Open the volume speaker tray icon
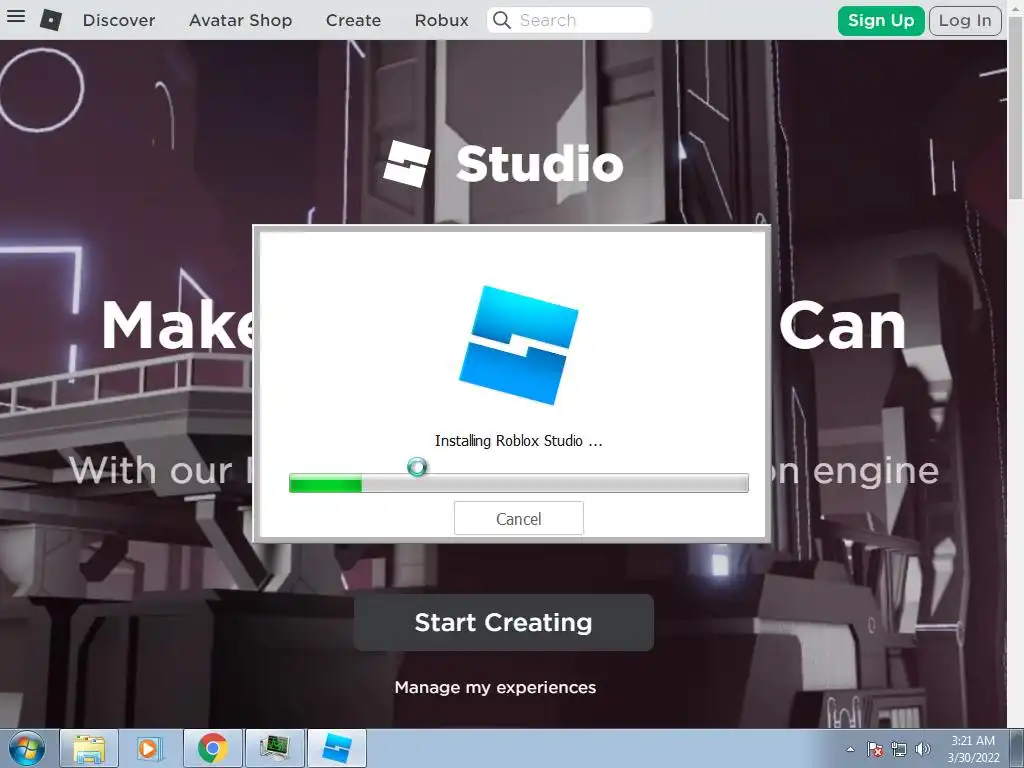The height and width of the screenshot is (768, 1024). pos(922,749)
